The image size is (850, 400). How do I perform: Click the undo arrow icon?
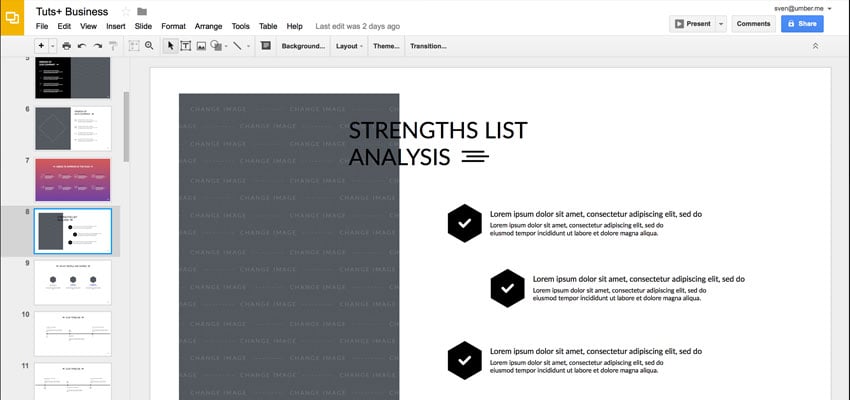coord(82,46)
